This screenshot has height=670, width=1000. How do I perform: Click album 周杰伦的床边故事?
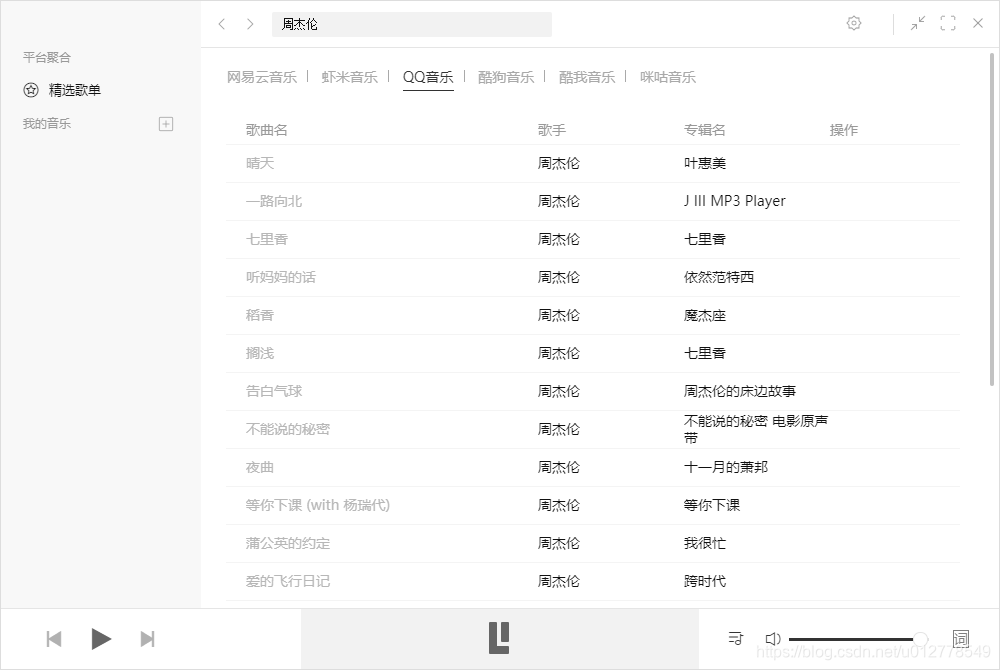pos(740,391)
